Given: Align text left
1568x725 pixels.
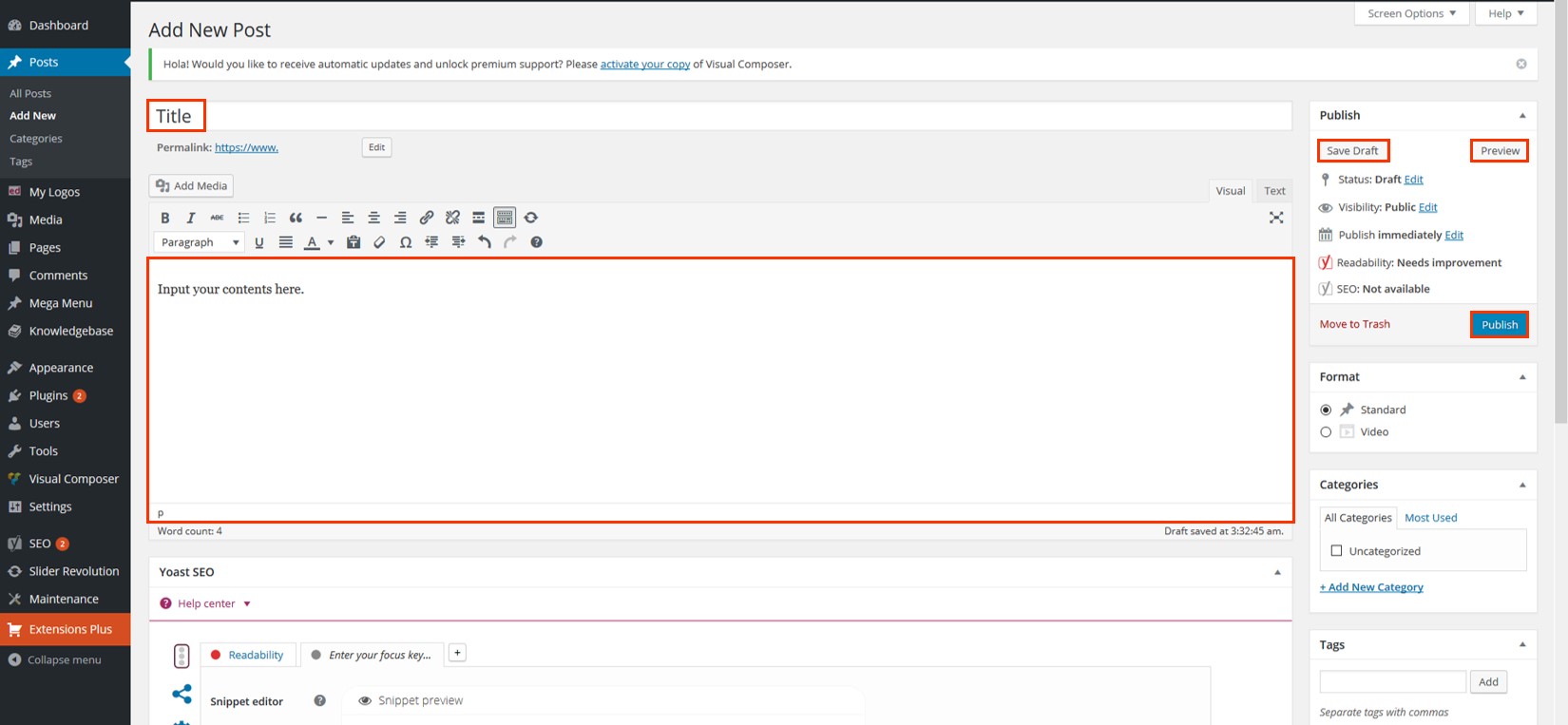Looking at the screenshot, I should click(x=348, y=218).
